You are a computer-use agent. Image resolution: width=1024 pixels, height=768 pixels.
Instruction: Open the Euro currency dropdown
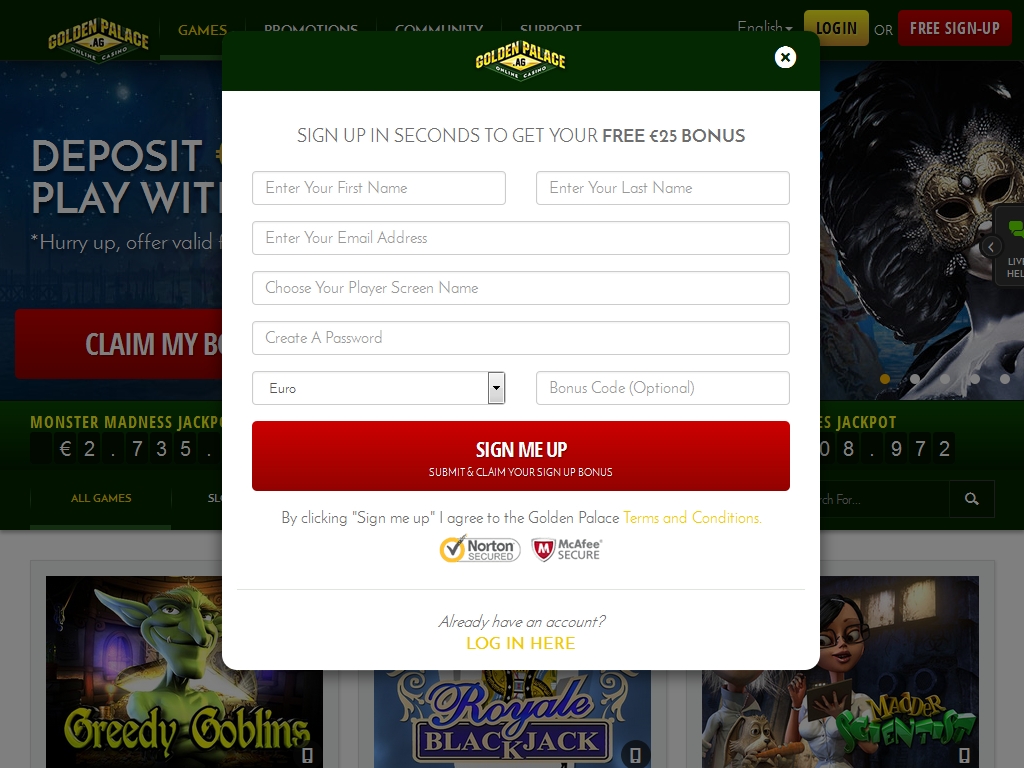pyautogui.click(x=379, y=388)
